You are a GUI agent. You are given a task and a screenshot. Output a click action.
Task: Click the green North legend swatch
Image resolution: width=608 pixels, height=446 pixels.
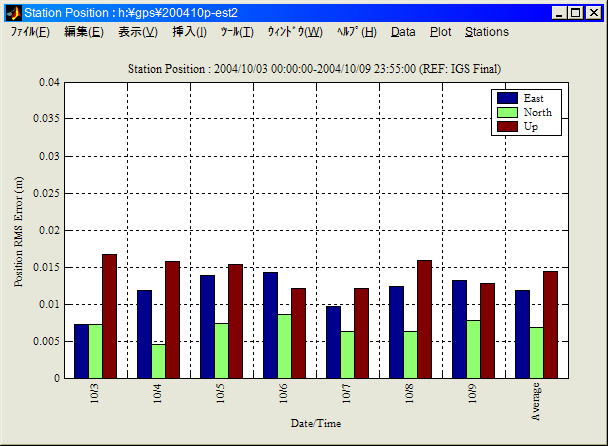(507, 112)
